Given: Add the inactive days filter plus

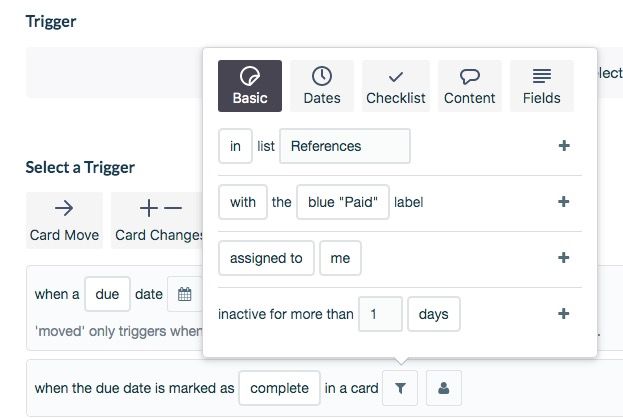Looking at the screenshot, I should (564, 314).
